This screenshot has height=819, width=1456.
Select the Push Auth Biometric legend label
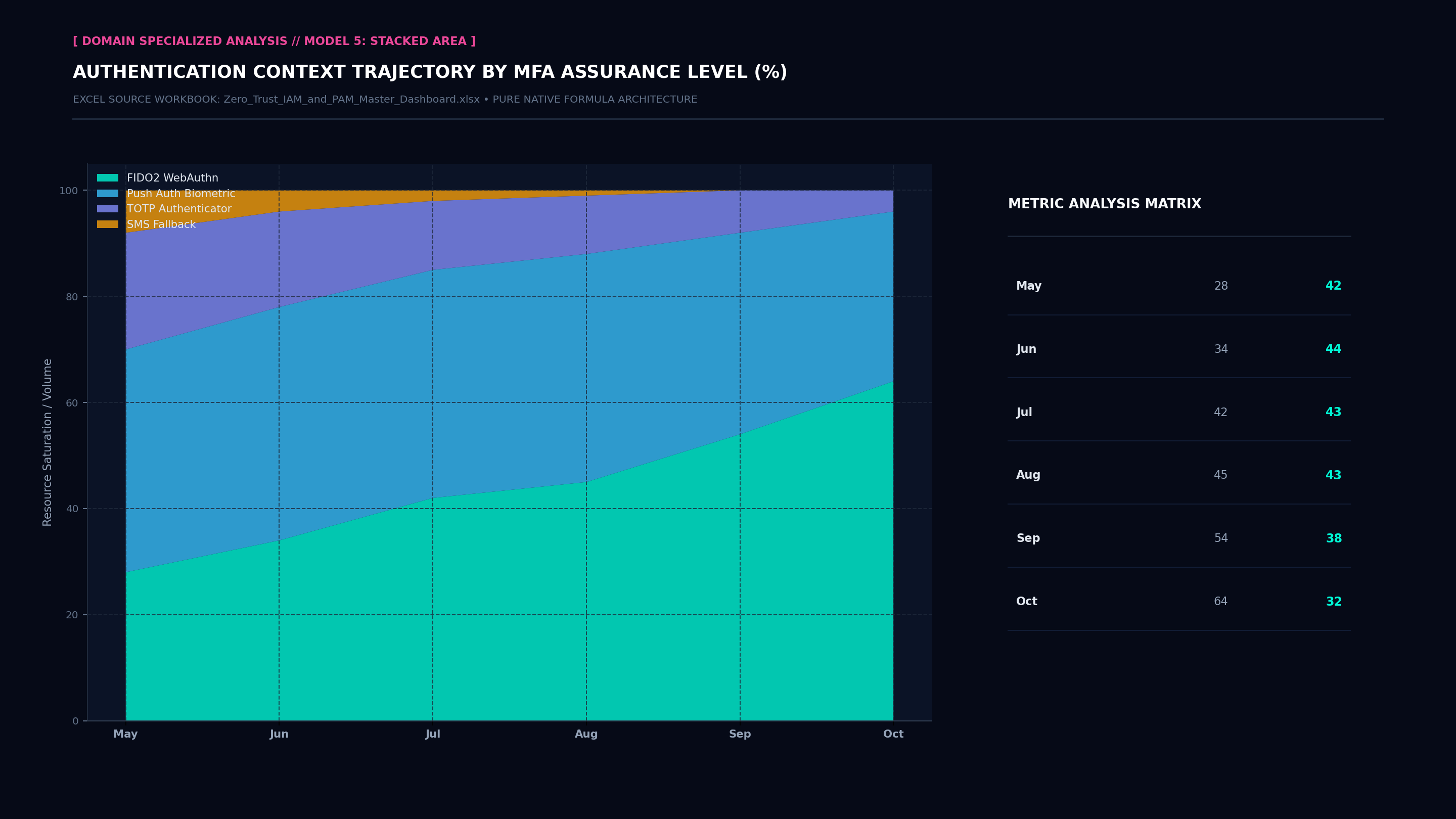(x=181, y=193)
